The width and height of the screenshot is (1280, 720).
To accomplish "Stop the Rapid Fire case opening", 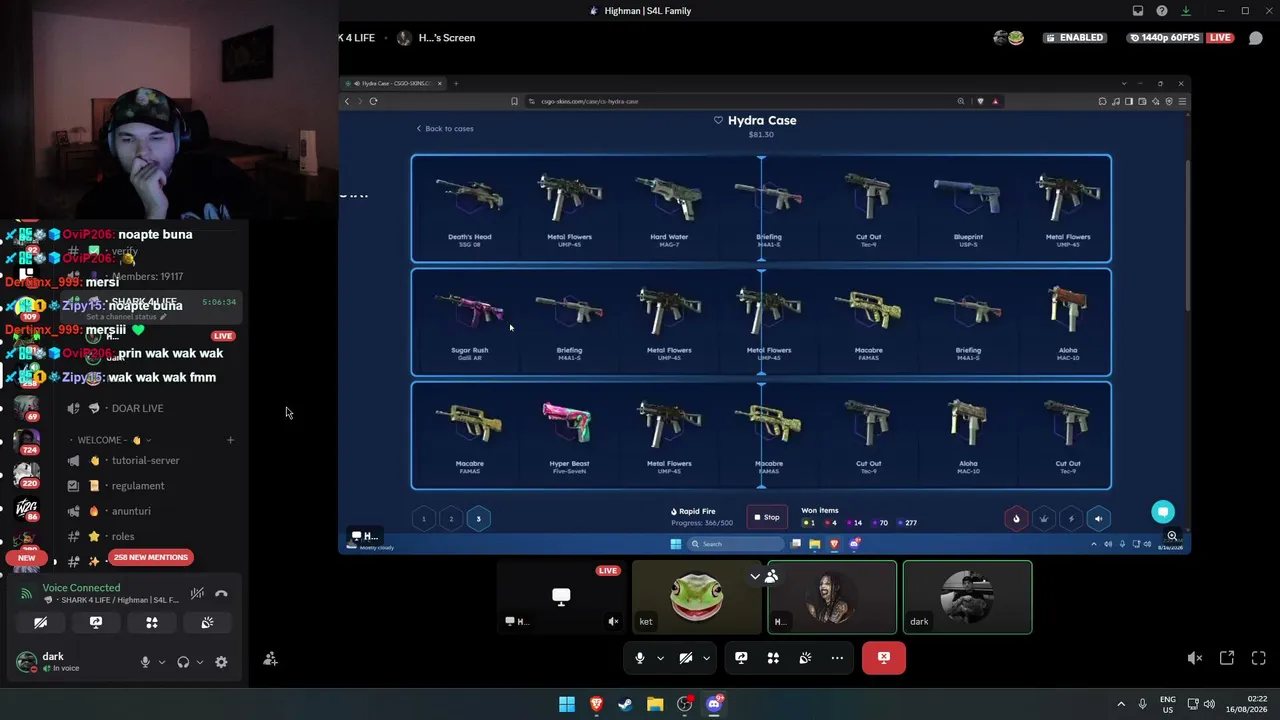I will pos(766,517).
